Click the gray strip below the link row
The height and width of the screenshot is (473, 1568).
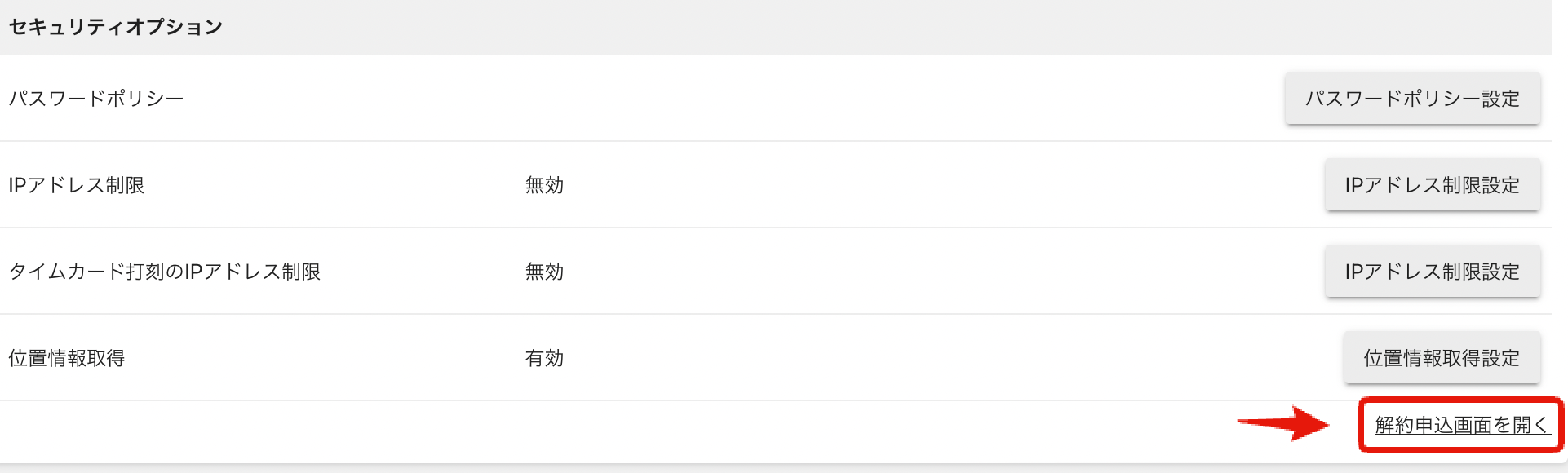pyautogui.click(x=783, y=469)
